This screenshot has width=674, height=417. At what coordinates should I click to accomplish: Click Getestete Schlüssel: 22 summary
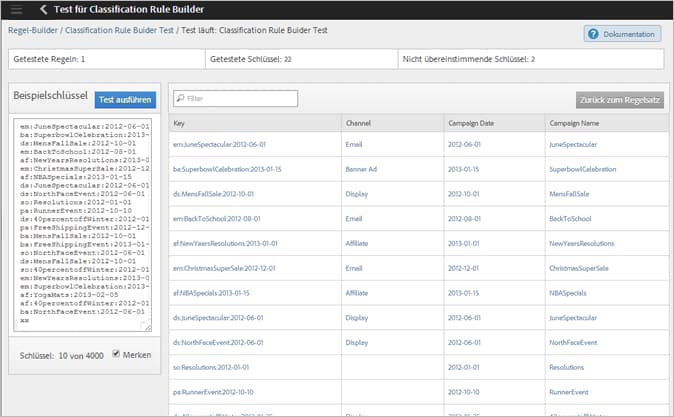pyautogui.click(x=251, y=59)
